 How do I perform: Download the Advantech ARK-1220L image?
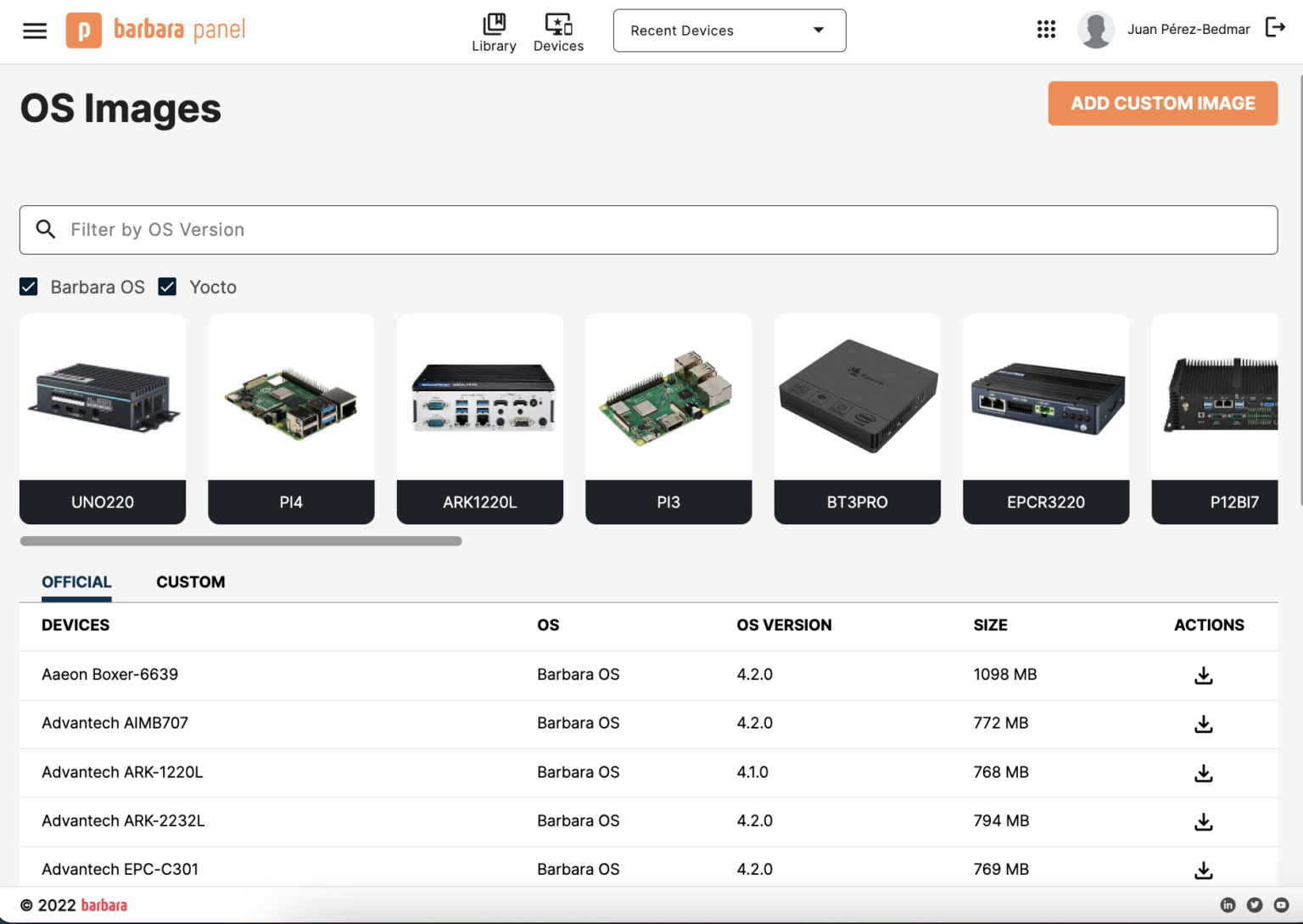pyautogui.click(x=1203, y=773)
